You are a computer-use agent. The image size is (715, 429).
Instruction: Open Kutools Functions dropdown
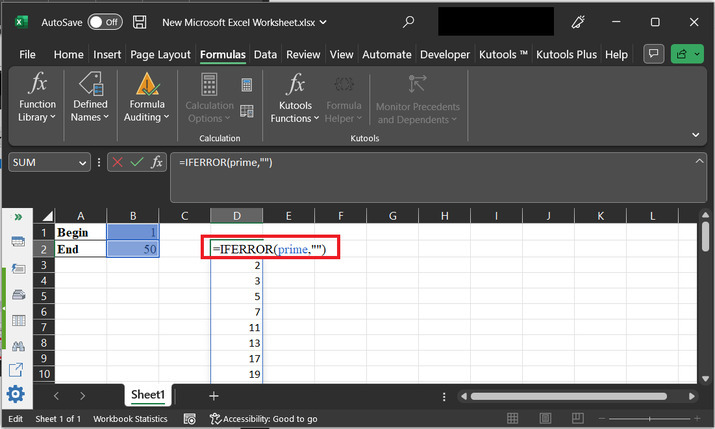(x=295, y=98)
